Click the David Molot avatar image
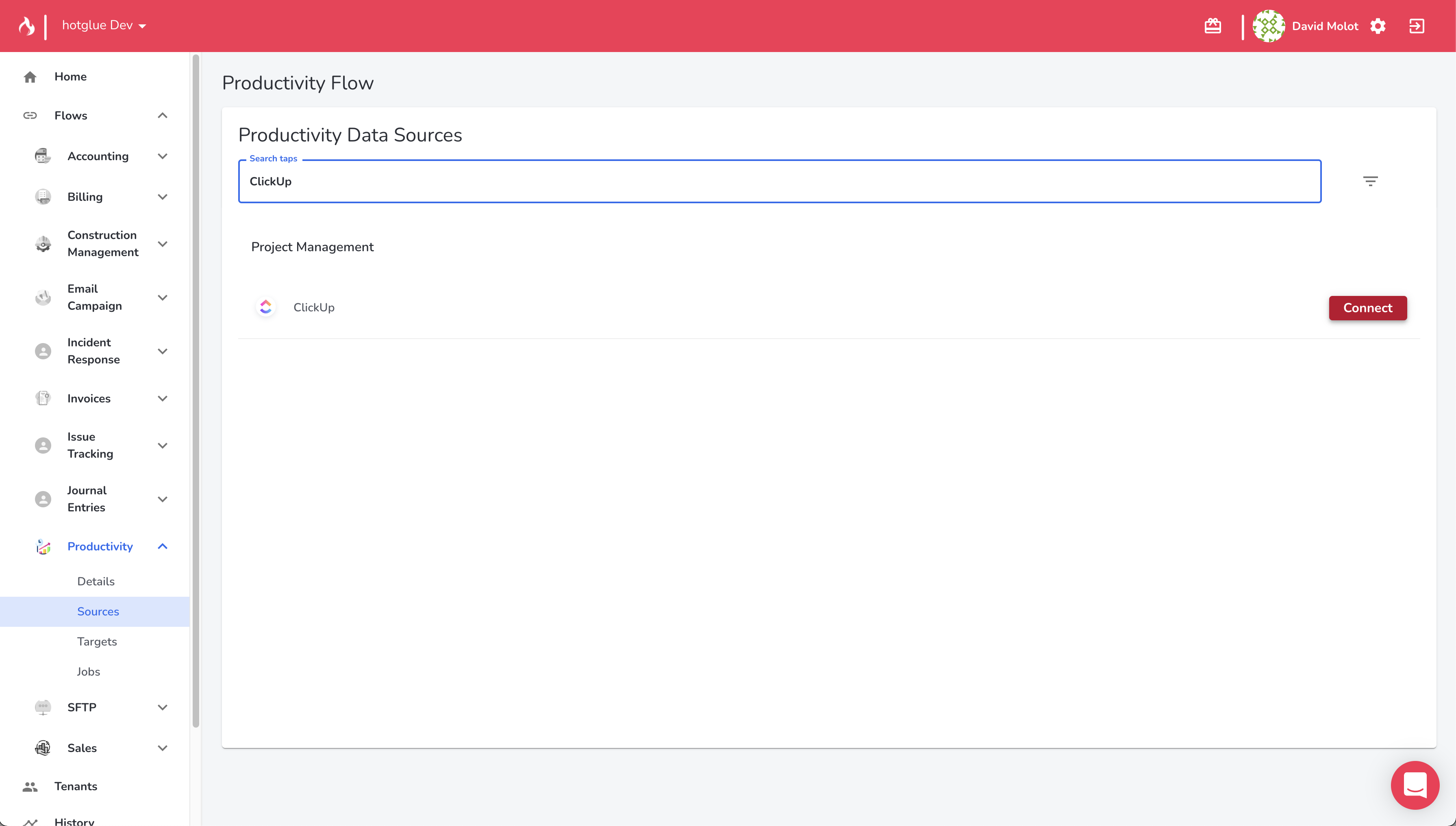 1268,26
